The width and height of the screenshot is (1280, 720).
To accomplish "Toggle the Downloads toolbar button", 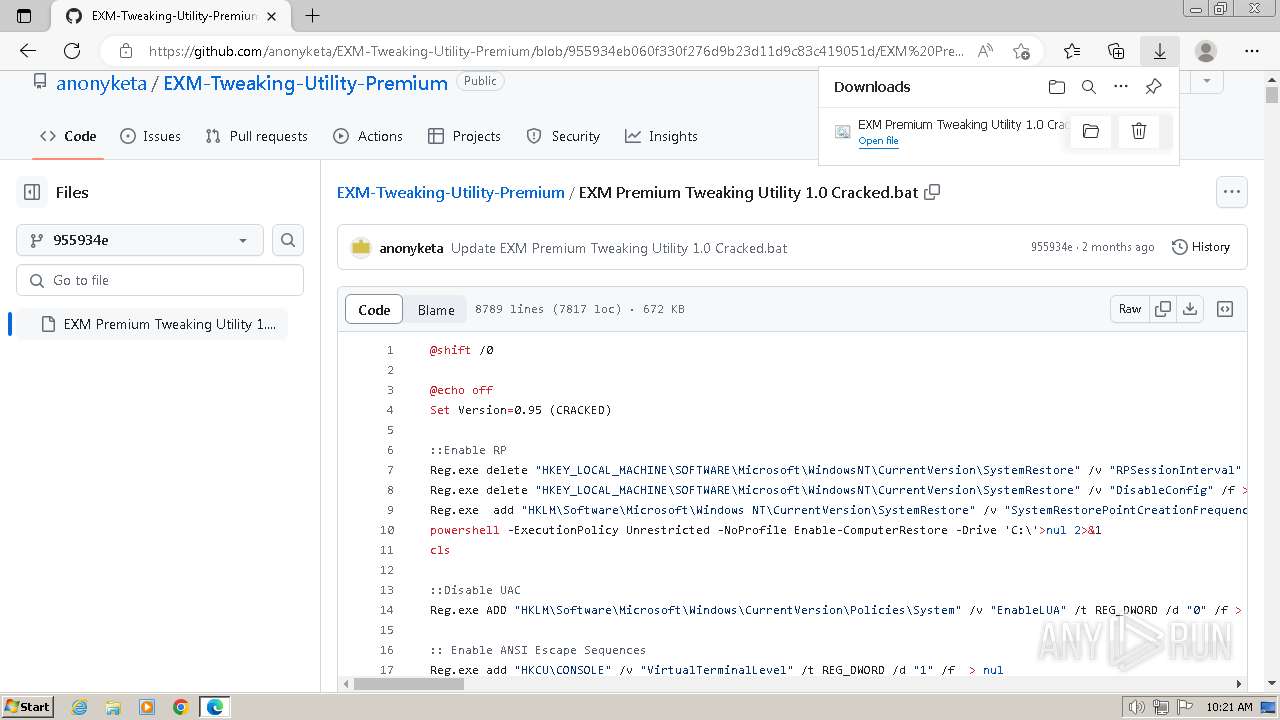I will pyautogui.click(x=1160, y=51).
